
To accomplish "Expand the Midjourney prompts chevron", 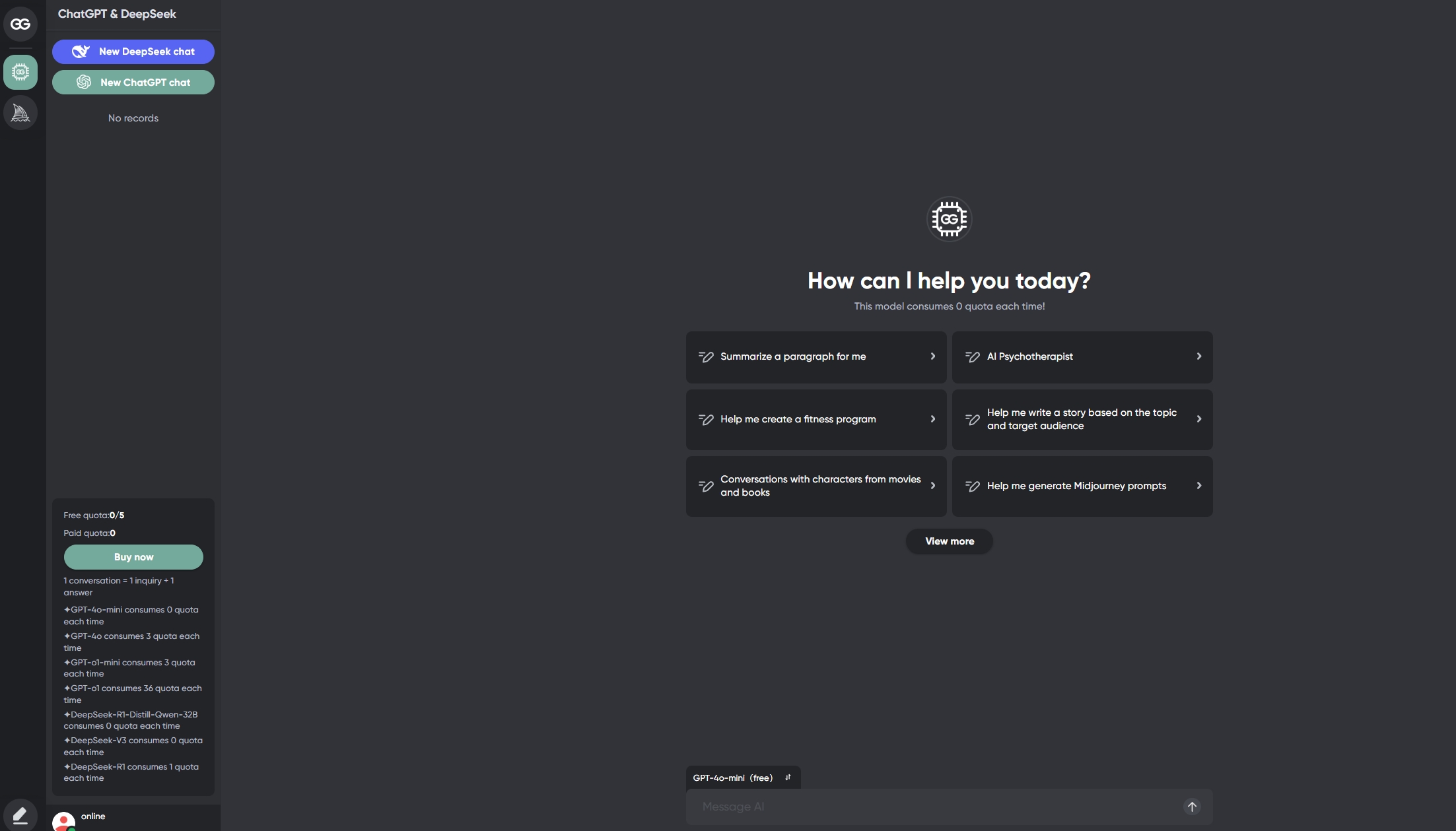I will click(1198, 486).
